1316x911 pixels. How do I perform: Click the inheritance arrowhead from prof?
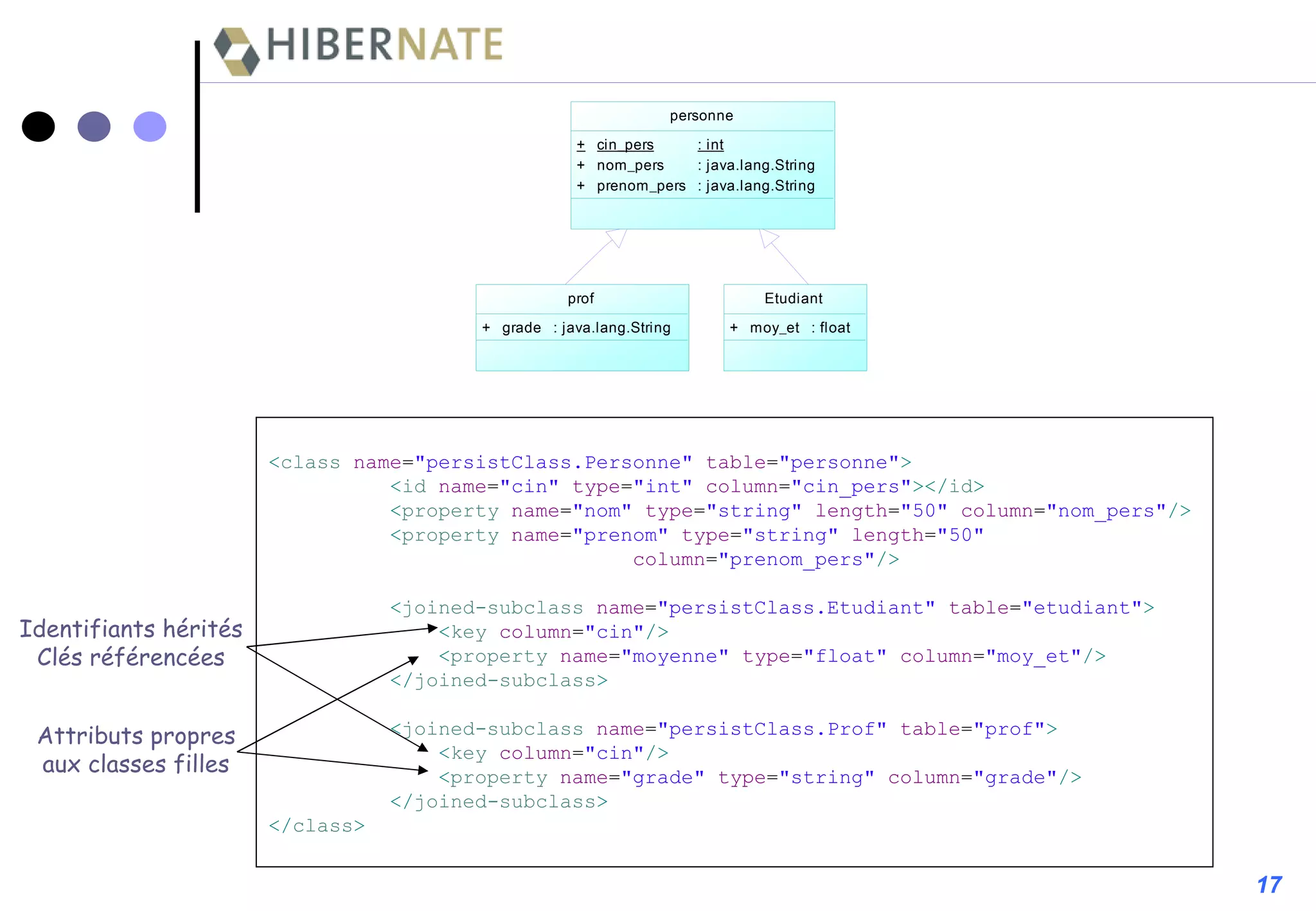tap(617, 238)
